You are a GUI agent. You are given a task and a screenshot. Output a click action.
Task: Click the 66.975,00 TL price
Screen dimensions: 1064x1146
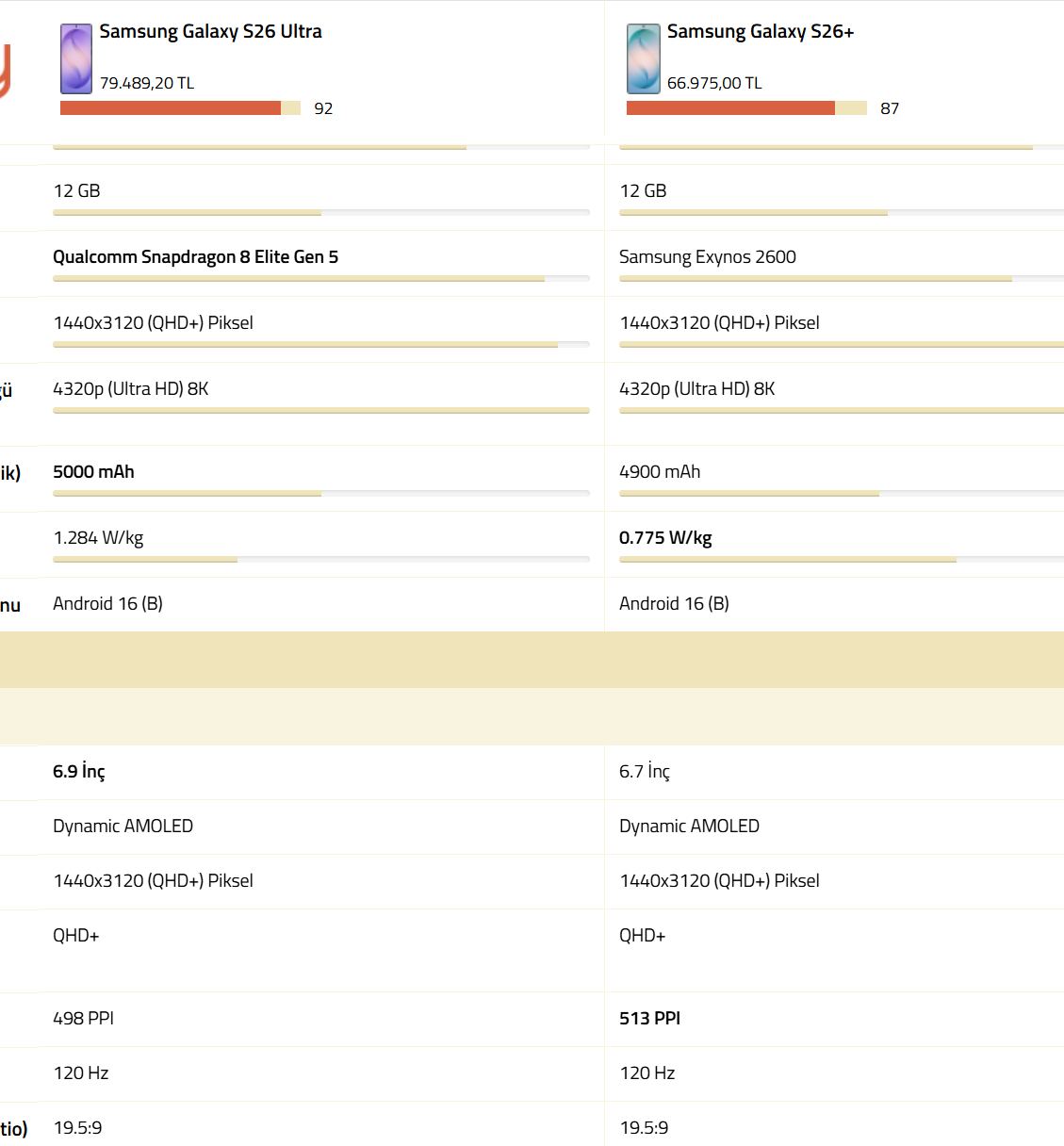pos(714,83)
